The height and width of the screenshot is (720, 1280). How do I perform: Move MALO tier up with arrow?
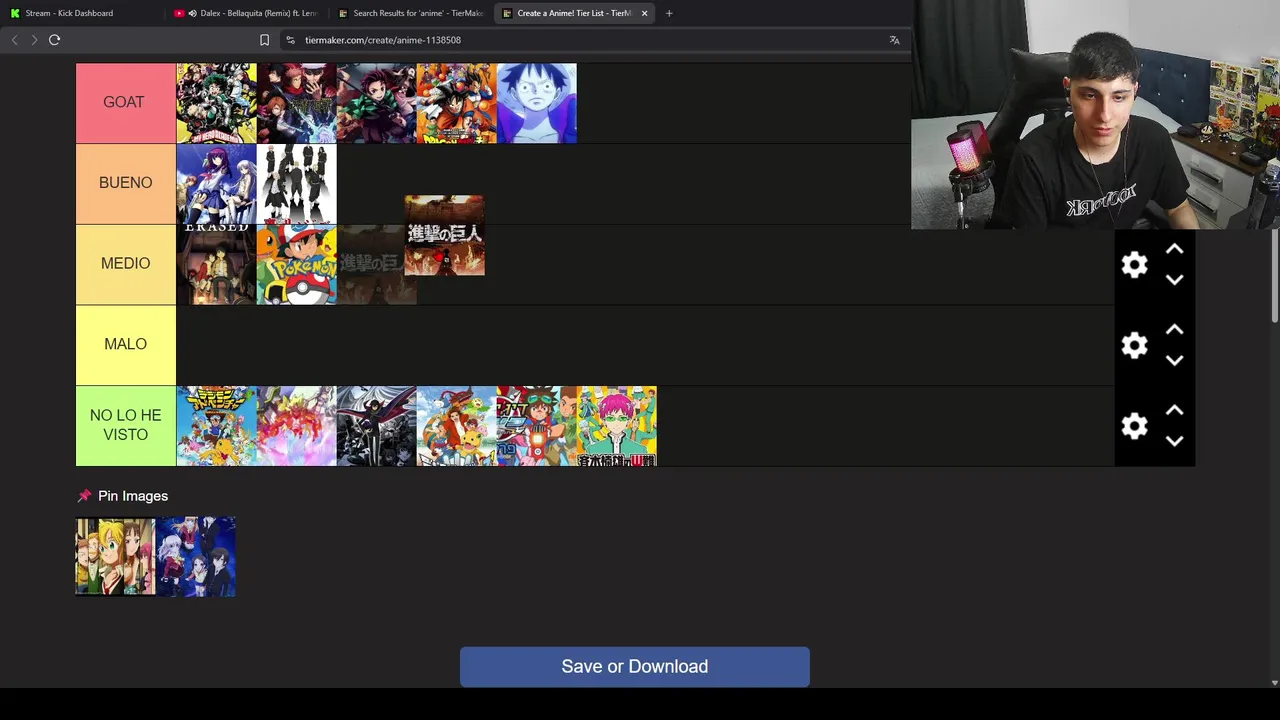[x=1175, y=329]
